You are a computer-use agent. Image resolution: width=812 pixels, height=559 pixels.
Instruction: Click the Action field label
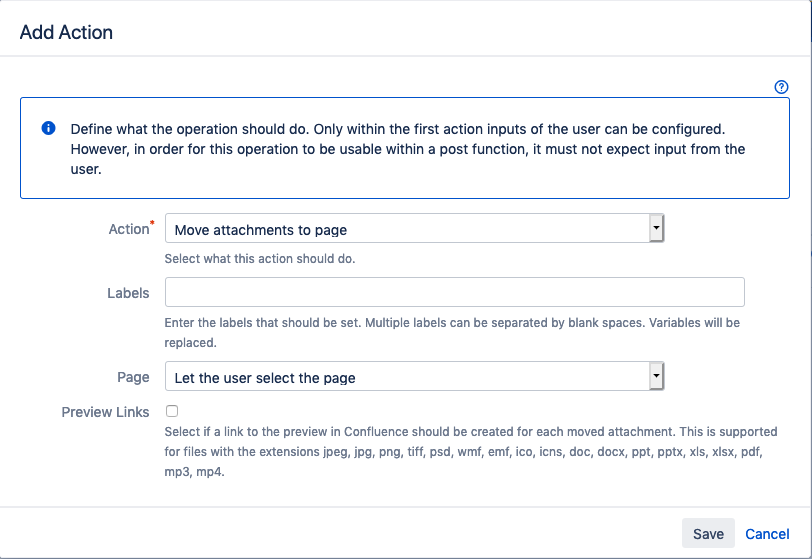tap(127, 229)
